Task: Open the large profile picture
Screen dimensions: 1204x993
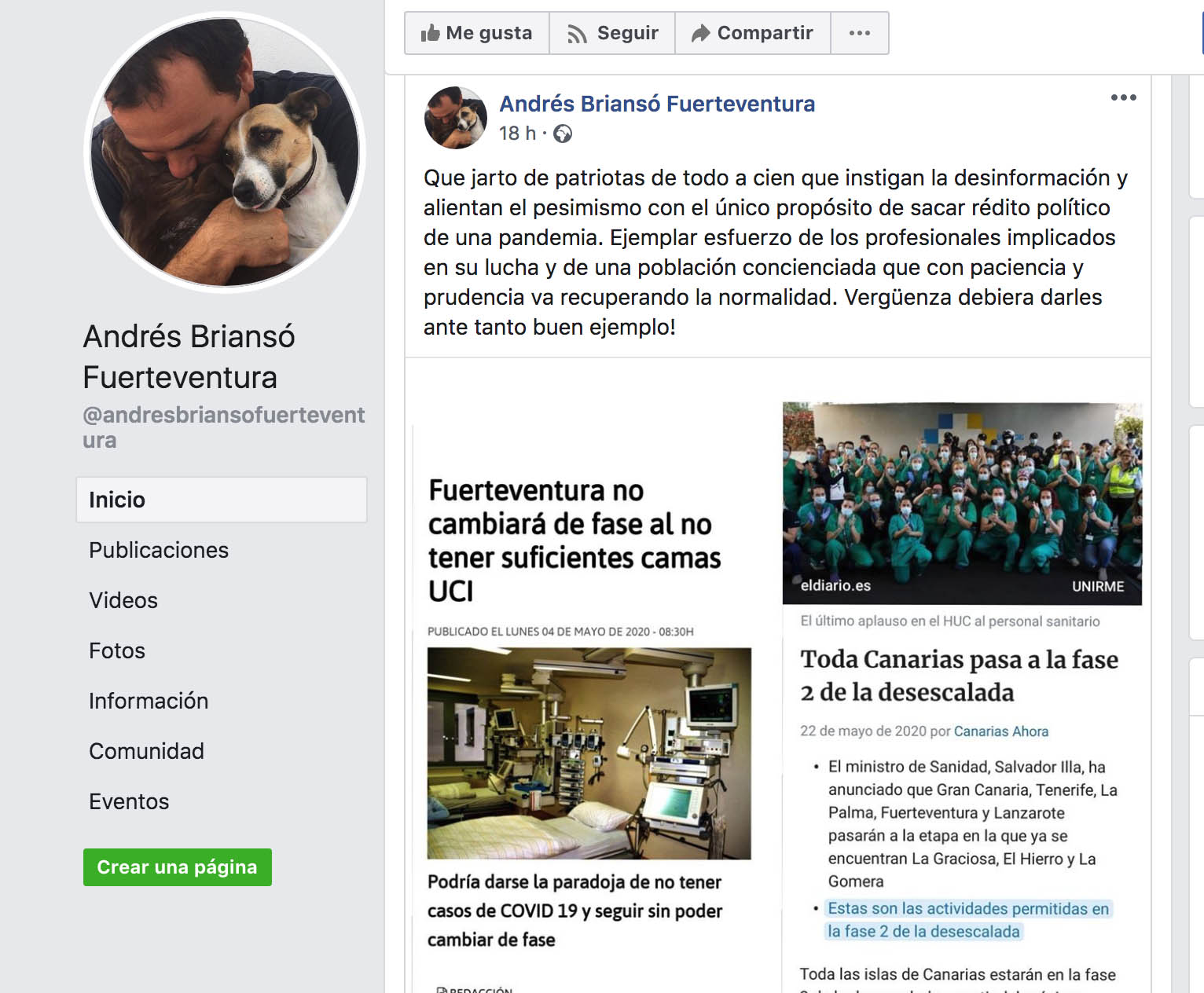Action: pos(225,152)
